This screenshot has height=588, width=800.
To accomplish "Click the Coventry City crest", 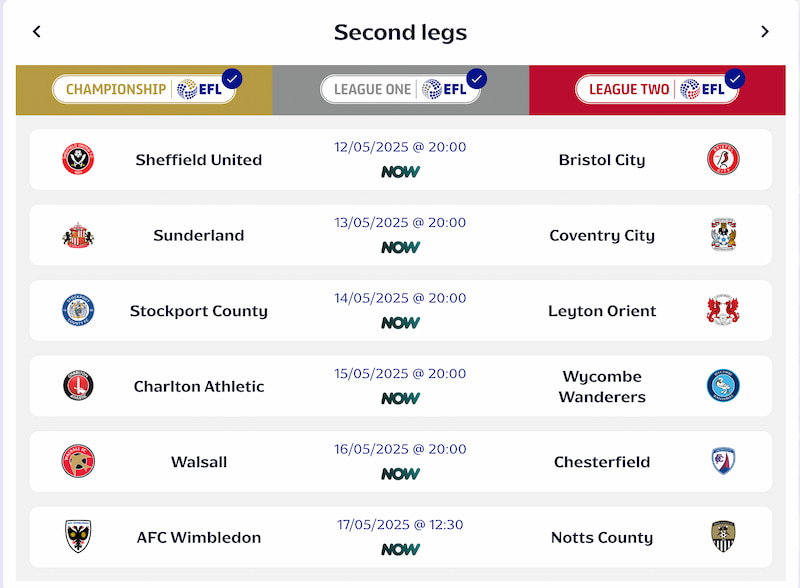I will click(x=723, y=234).
